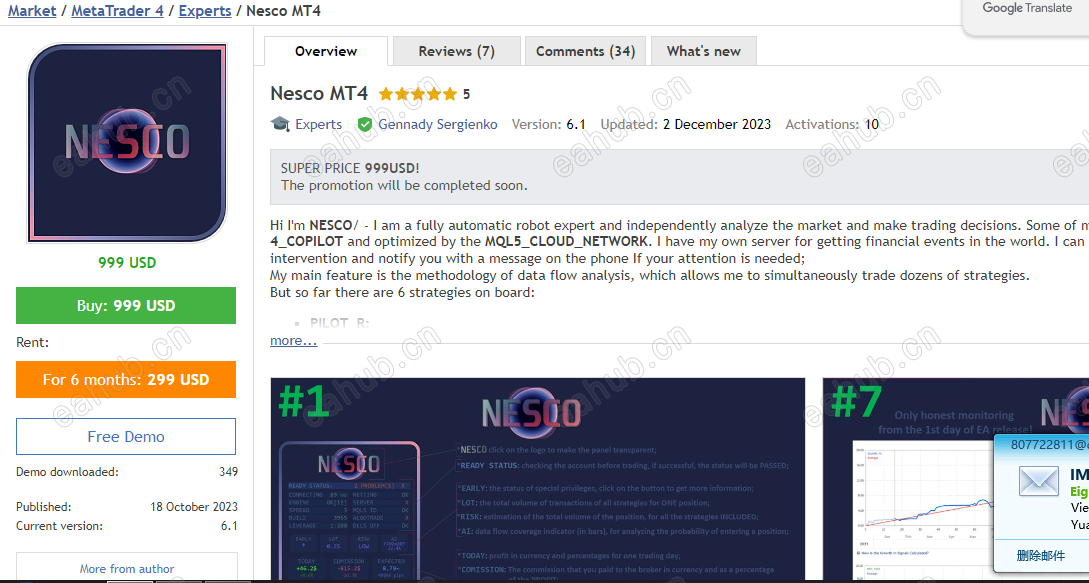Open the What's new tab

pyautogui.click(x=704, y=51)
